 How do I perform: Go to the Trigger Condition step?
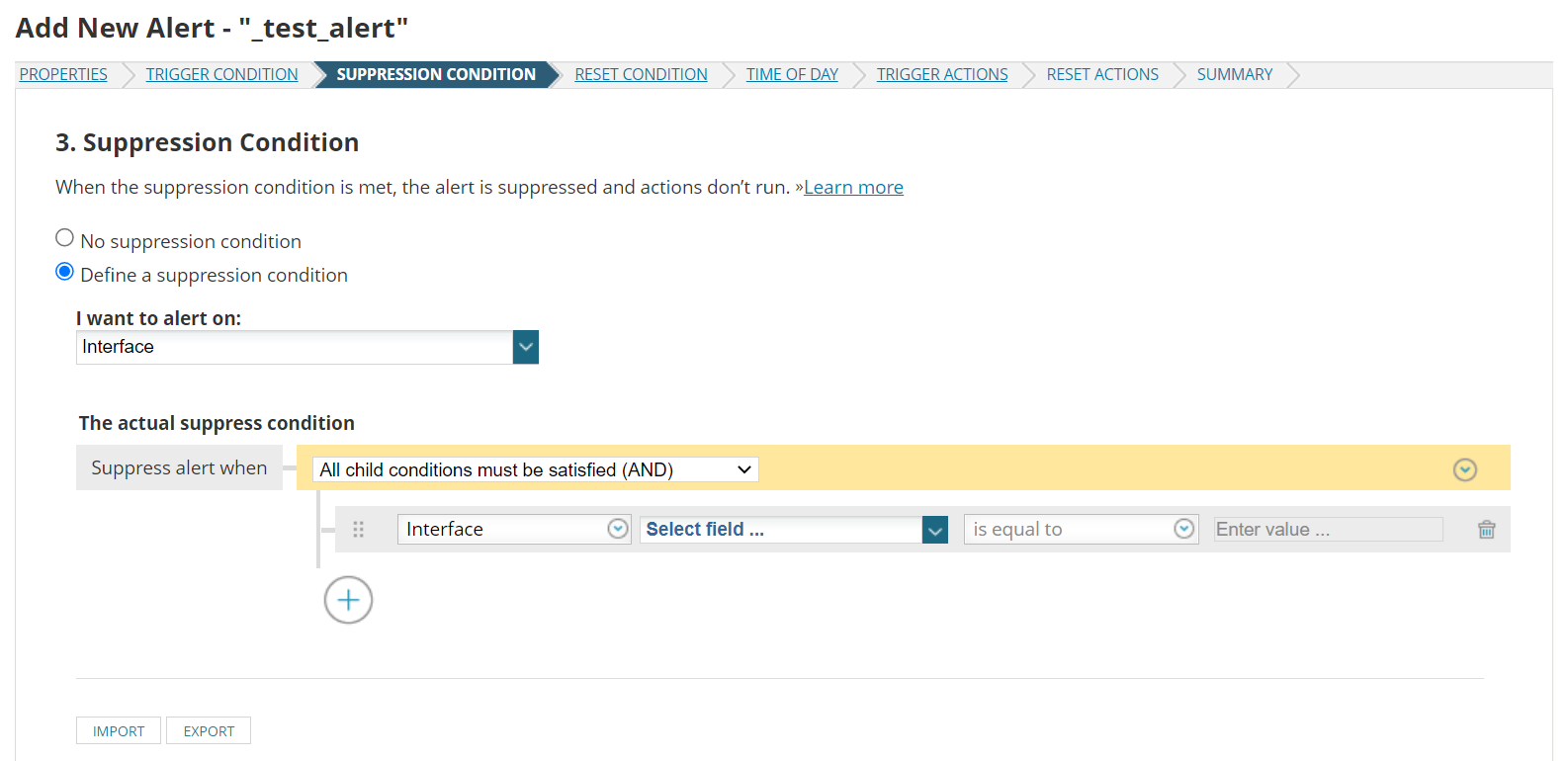(x=221, y=74)
